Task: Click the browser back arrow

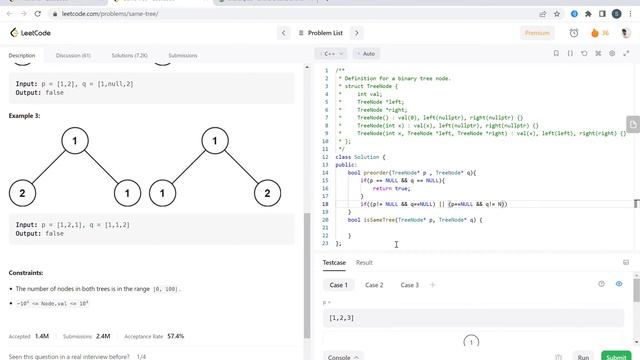Action: 10,14
